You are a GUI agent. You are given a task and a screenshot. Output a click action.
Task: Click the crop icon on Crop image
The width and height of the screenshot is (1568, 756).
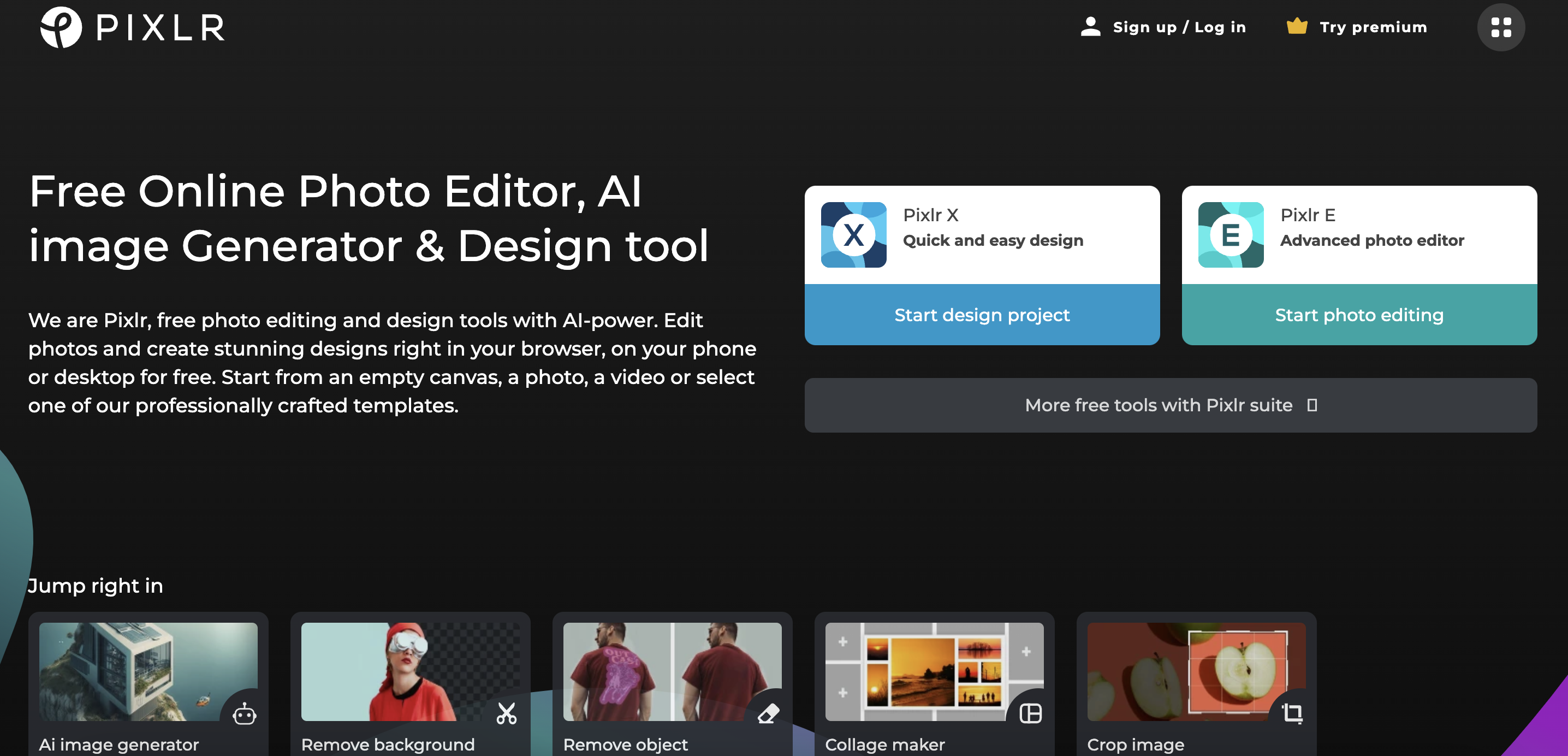tap(1292, 713)
